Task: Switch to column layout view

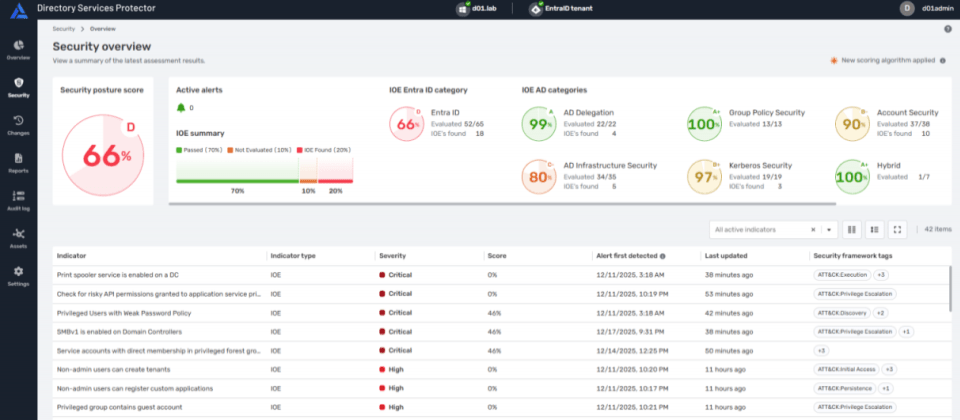Action: (852, 229)
